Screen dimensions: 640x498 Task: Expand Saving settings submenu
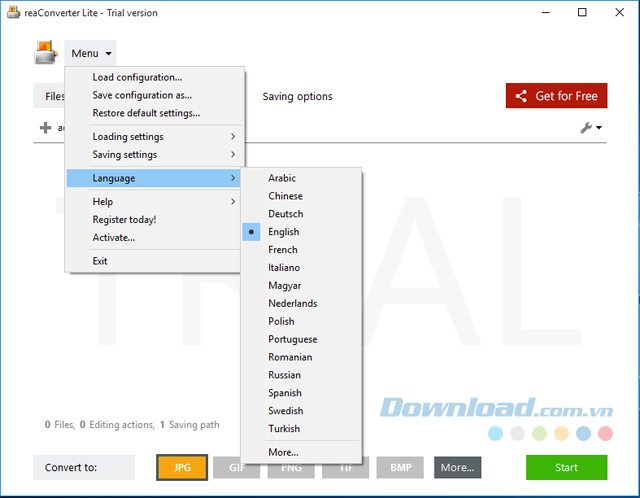pos(154,155)
